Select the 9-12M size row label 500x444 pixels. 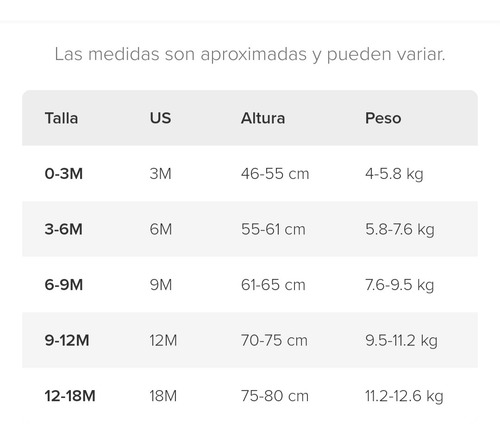(67, 340)
